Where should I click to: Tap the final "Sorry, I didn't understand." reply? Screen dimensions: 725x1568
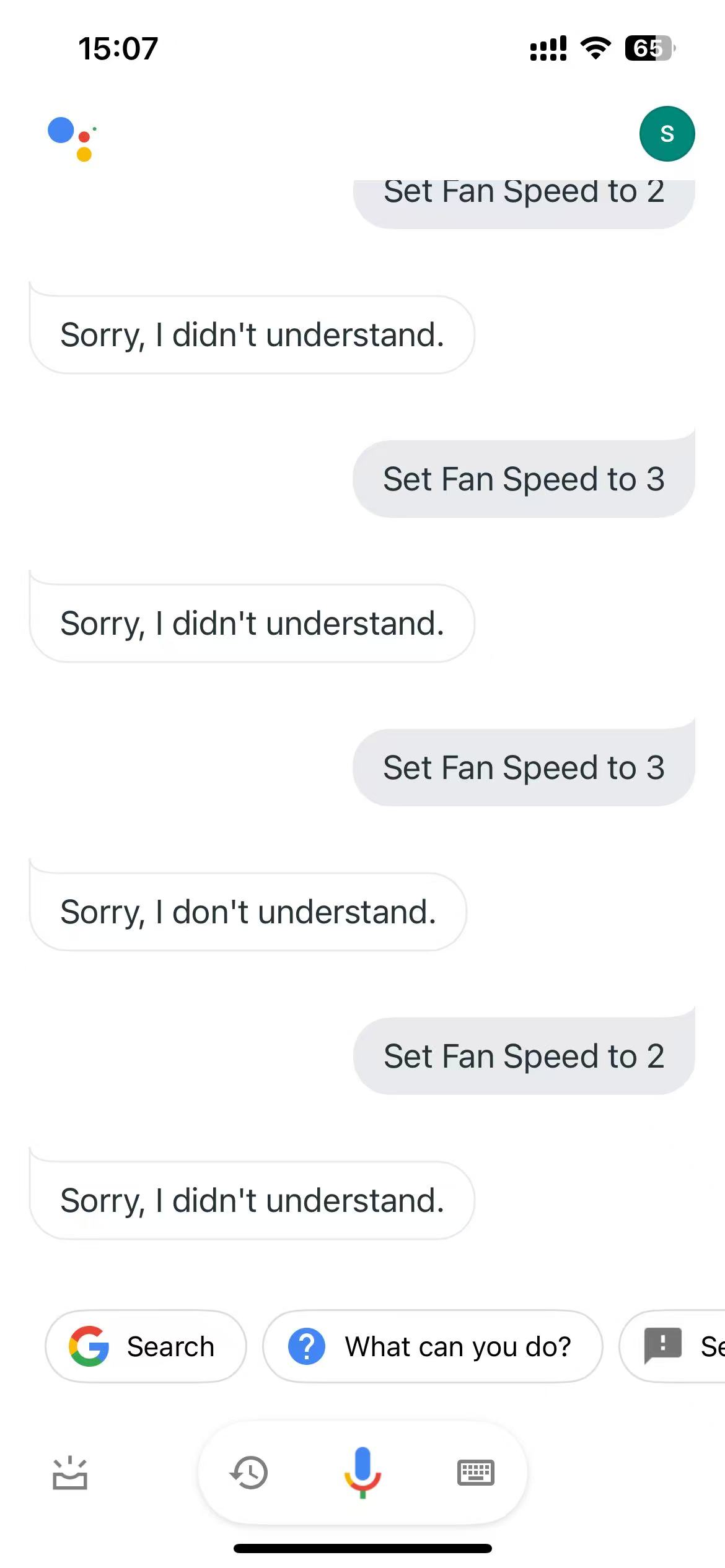pos(252,1200)
